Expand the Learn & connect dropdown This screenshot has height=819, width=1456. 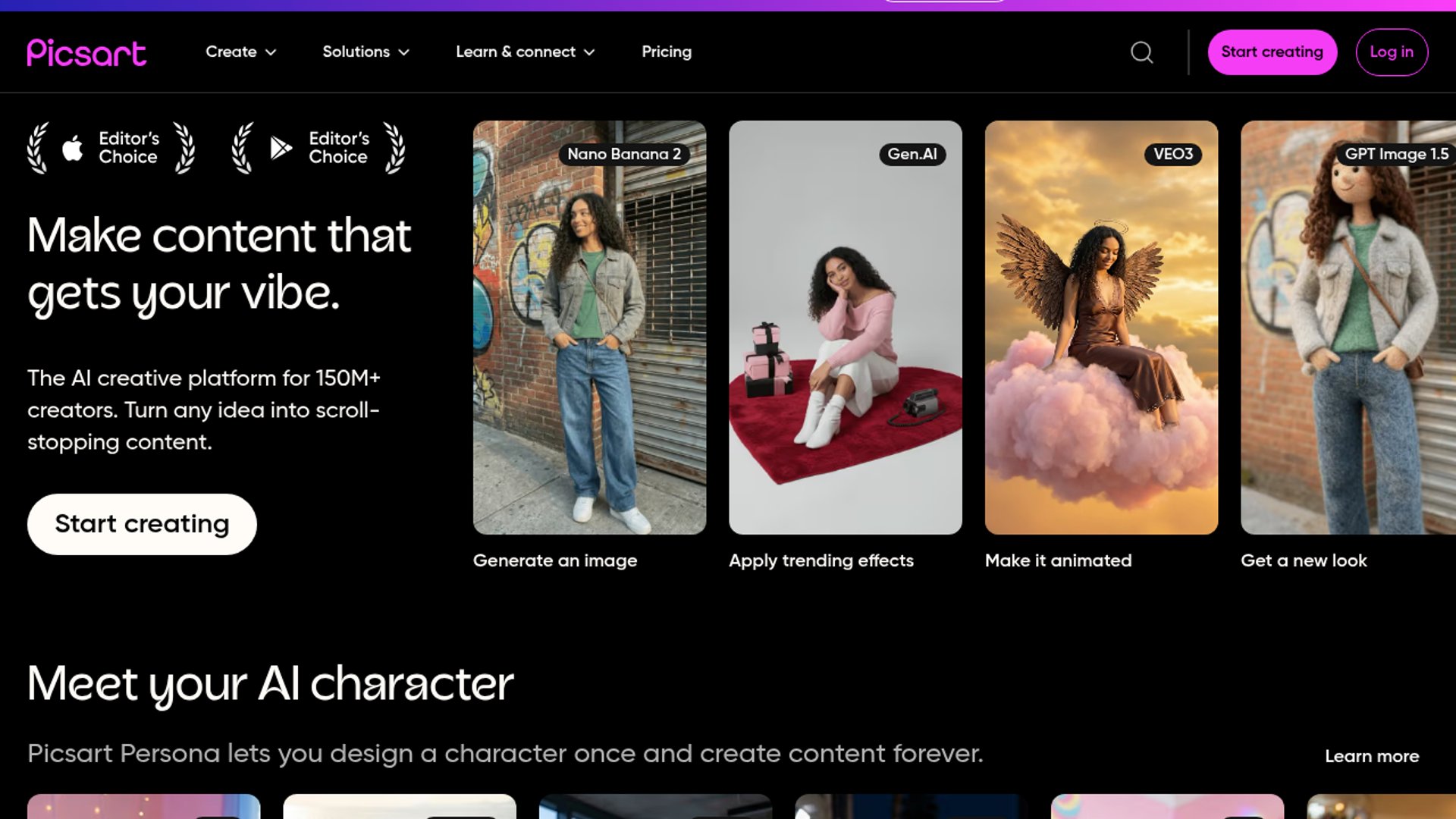pos(525,52)
